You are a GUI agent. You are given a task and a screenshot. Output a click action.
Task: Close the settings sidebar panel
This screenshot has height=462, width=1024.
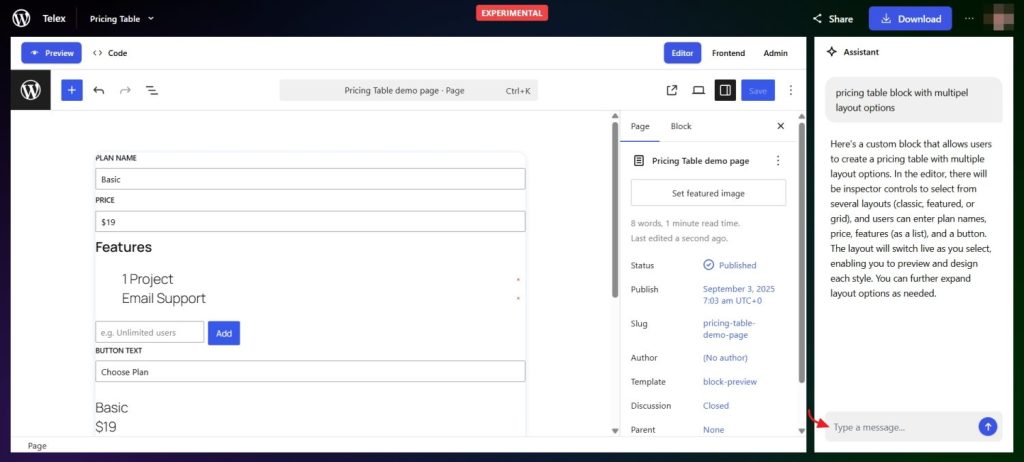[x=781, y=126]
